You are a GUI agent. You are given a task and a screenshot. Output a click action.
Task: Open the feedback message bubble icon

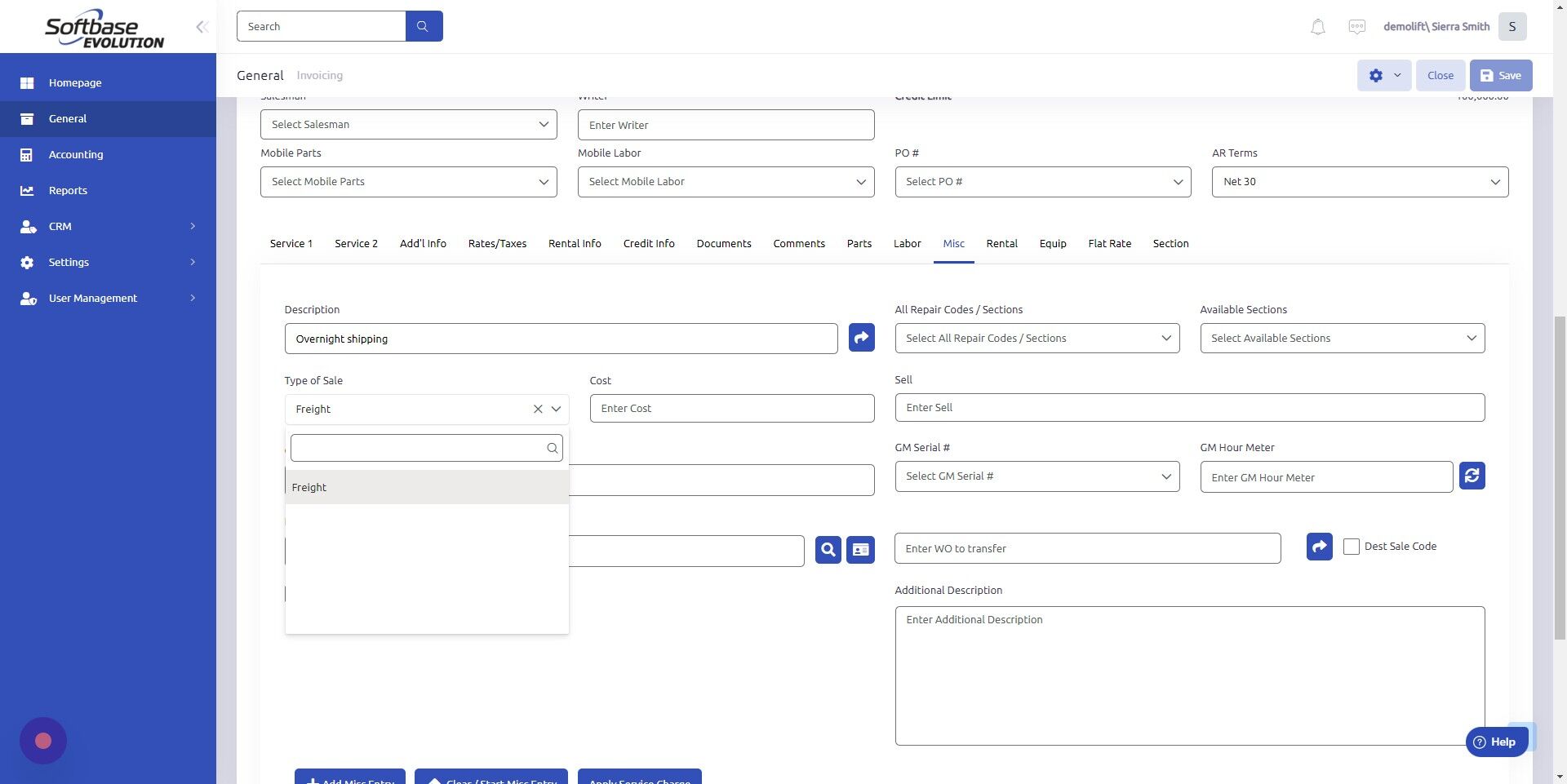(x=1356, y=26)
